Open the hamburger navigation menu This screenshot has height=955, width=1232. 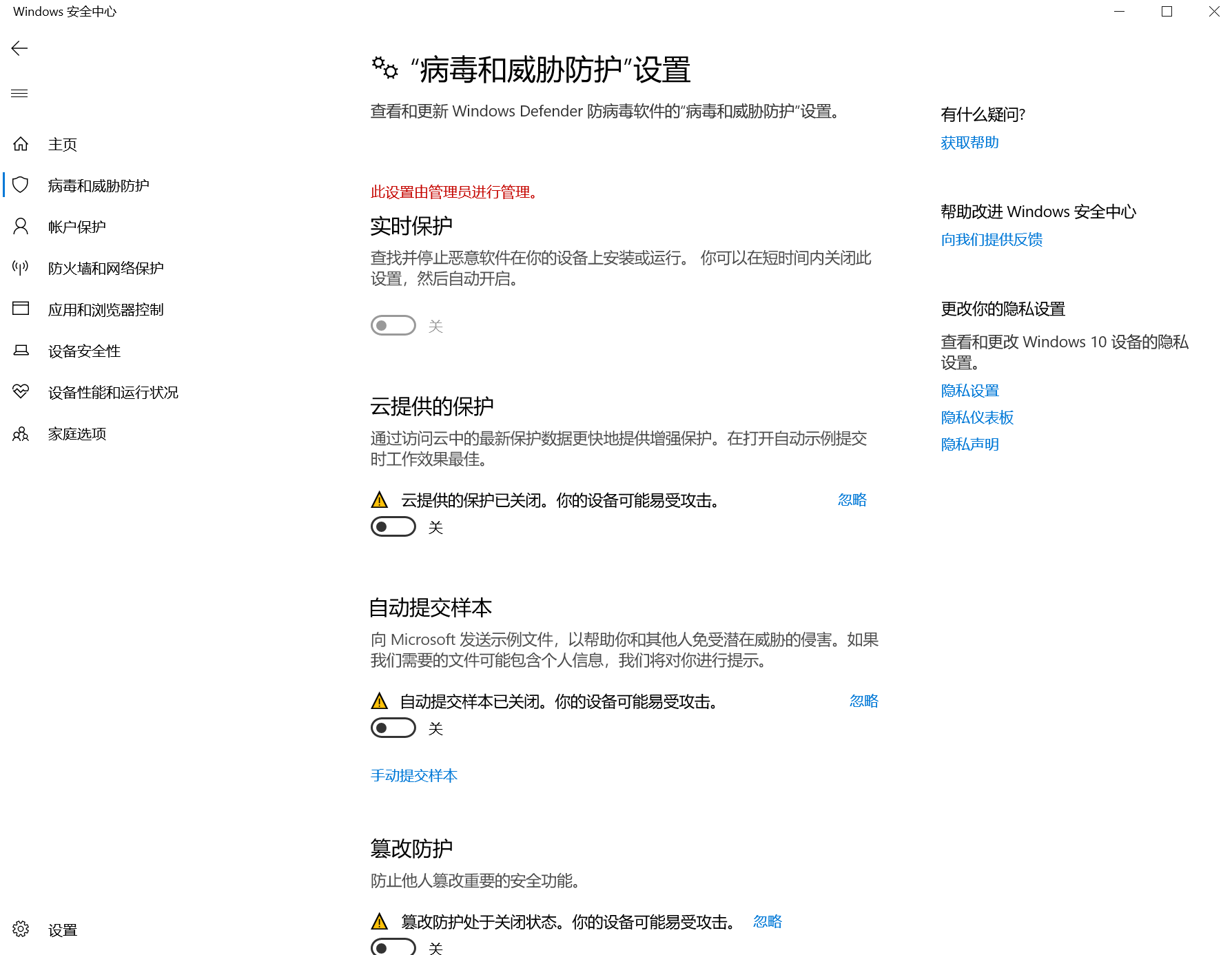[x=19, y=93]
